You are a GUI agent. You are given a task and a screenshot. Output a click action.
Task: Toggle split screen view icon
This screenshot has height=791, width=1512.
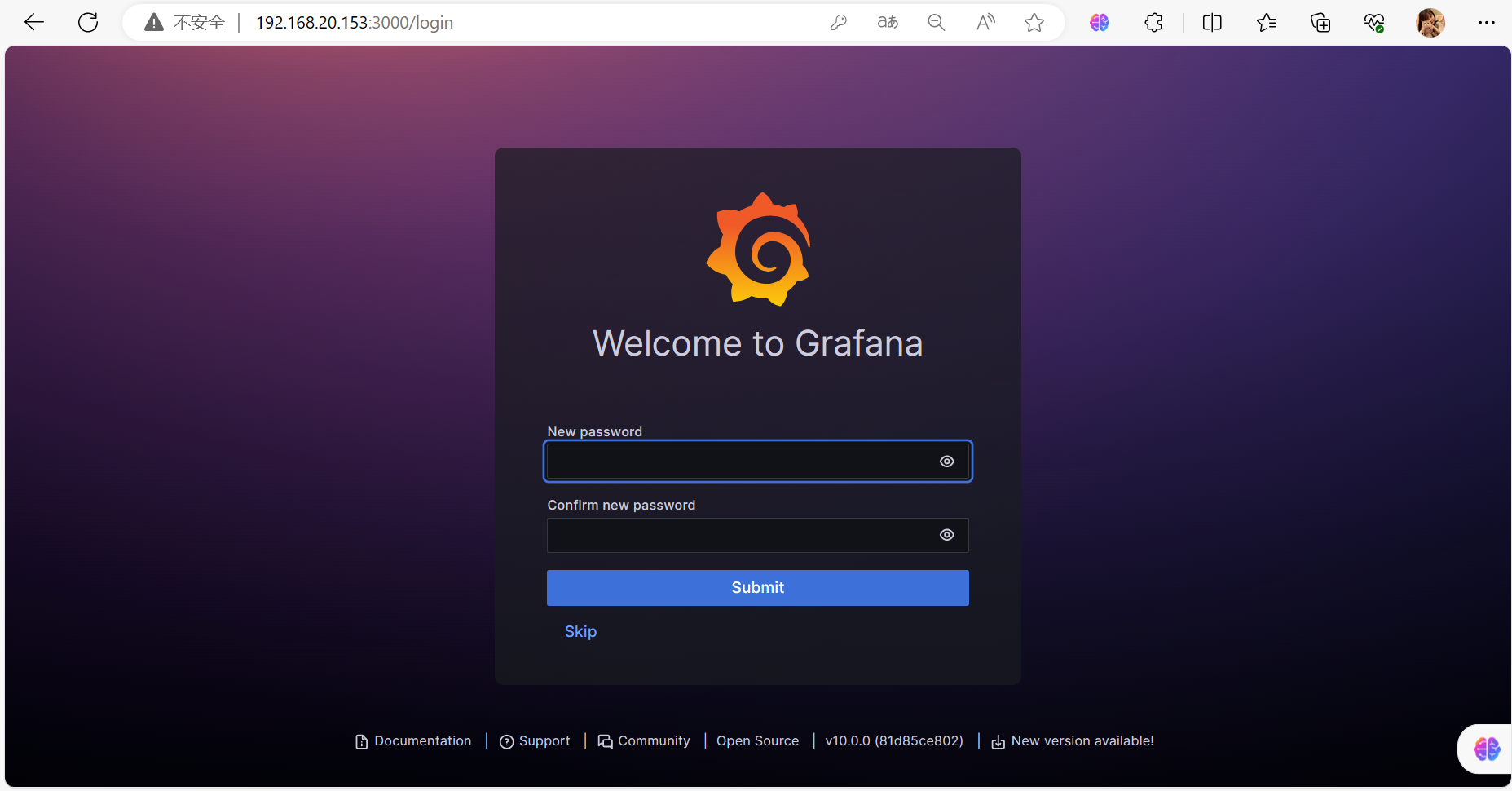(1212, 23)
